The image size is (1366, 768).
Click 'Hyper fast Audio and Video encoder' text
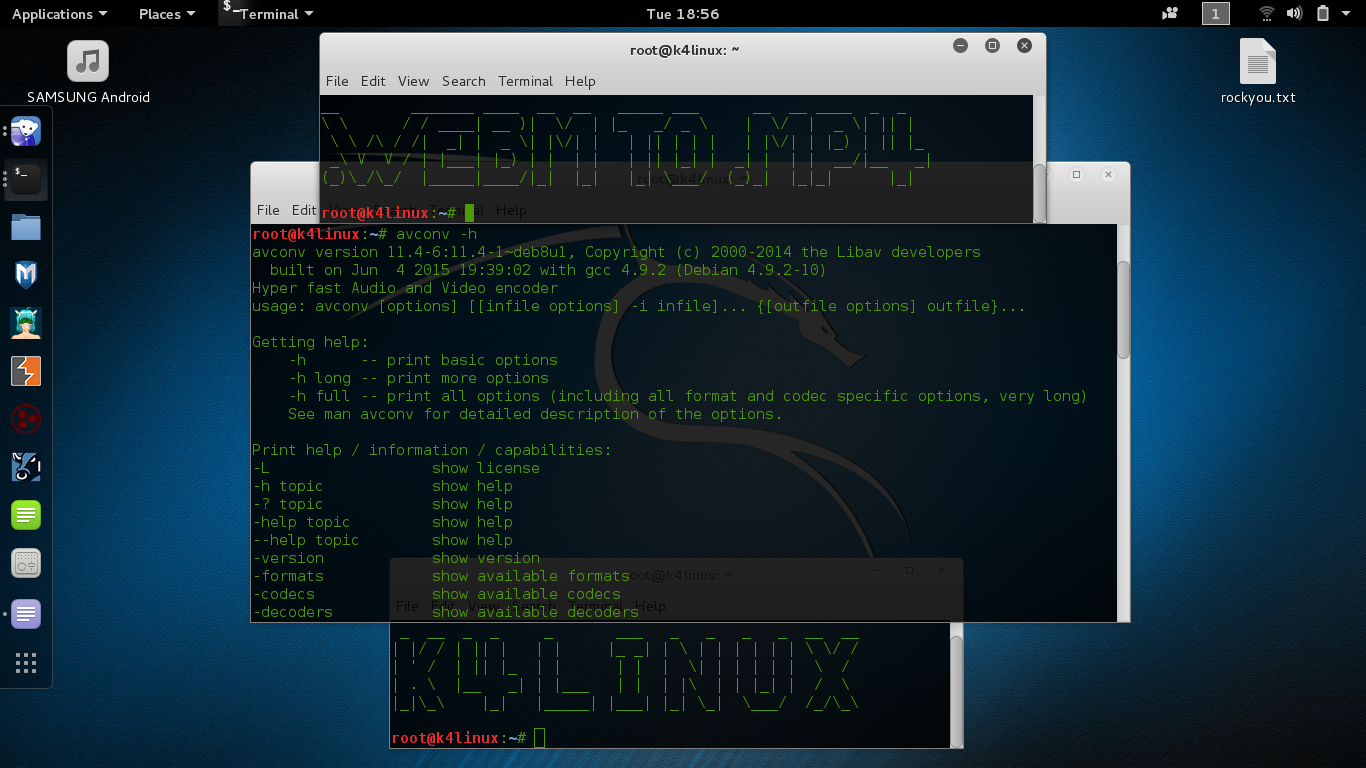405,288
